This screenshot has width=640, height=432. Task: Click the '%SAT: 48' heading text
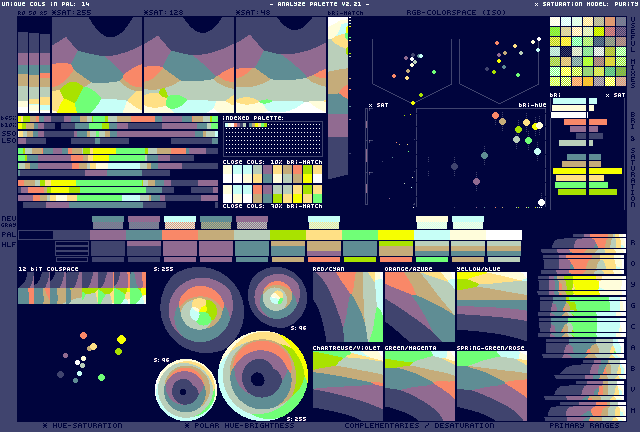pyautogui.click(x=253, y=12)
